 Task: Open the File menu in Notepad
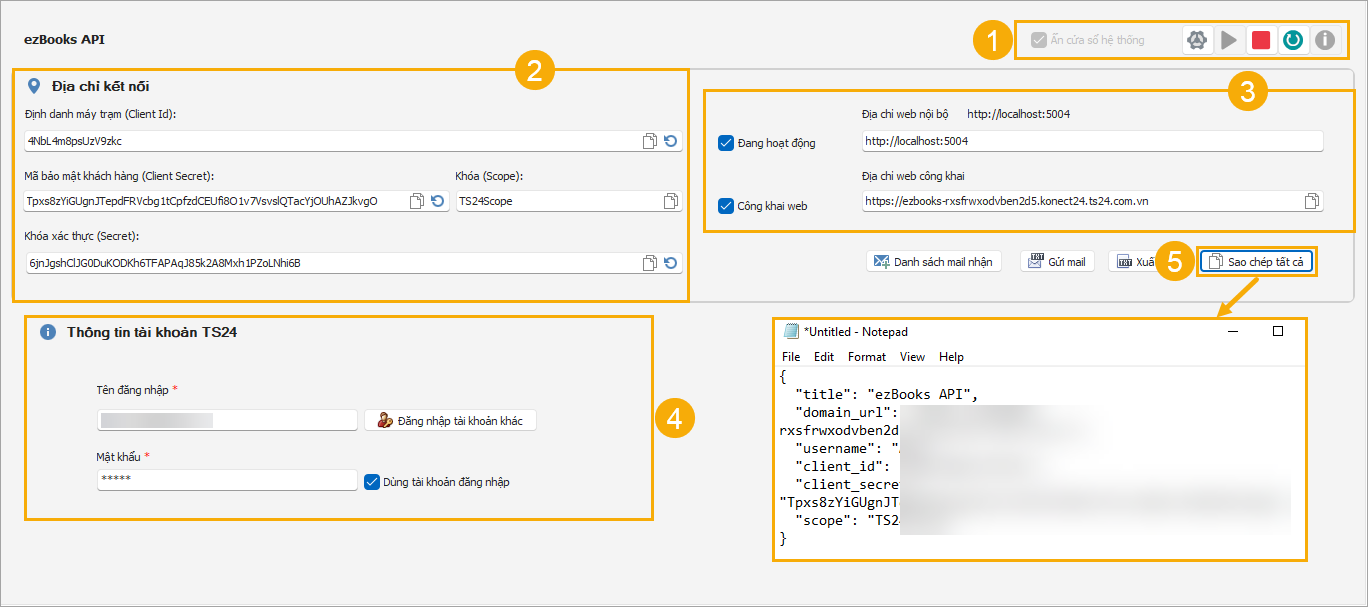click(791, 357)
